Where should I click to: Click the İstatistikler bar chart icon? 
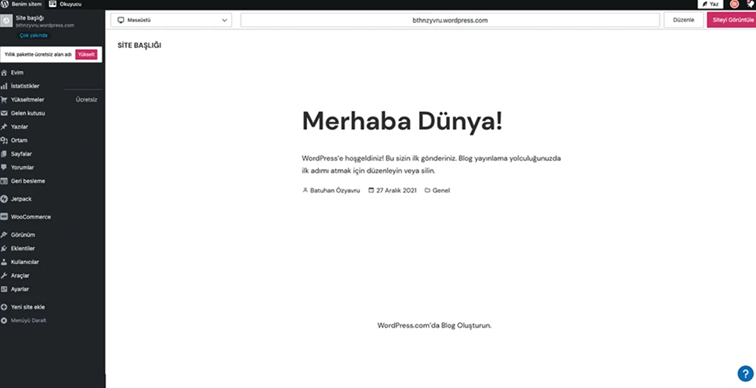point(4,86)
